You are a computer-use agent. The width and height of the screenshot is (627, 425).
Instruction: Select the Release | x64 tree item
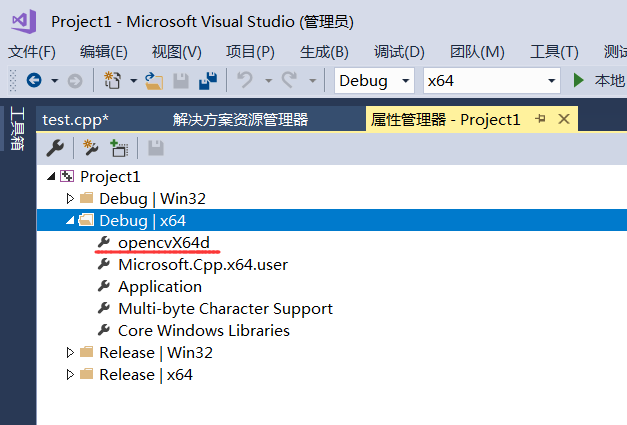(146, 375)
